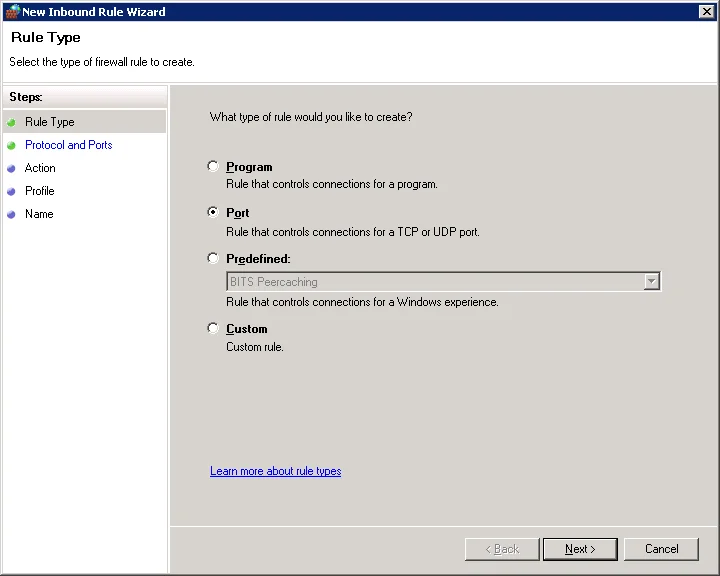The width and height of the screenshot is (720, 576).
Task: Select the Program radio button
Action: [213, 167]
